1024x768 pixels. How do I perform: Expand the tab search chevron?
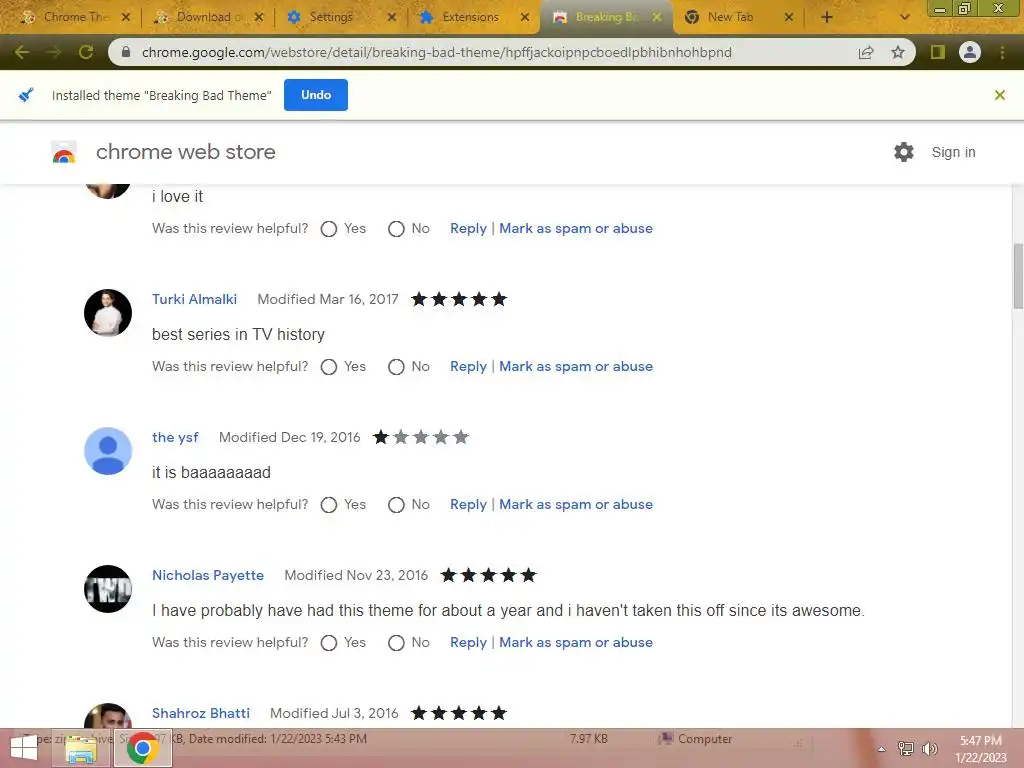pos(904,17)
